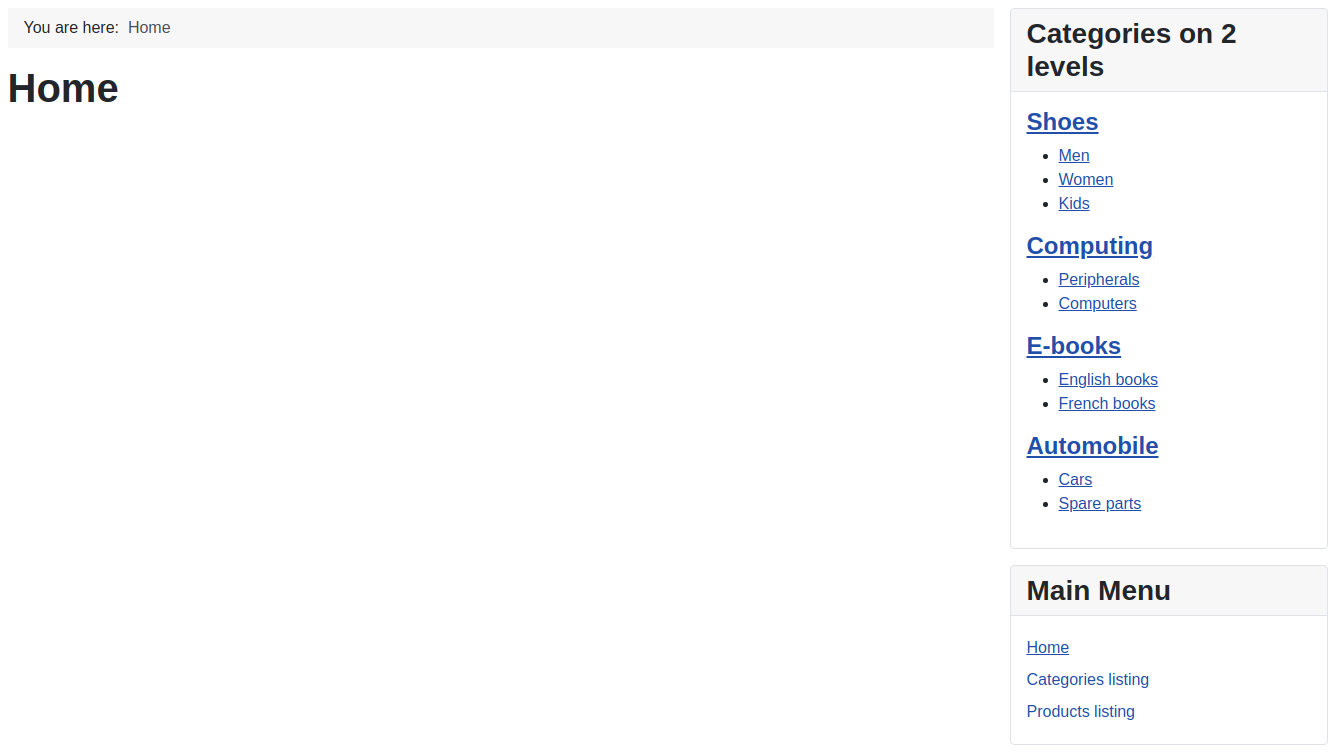Viewport: 1333px width, 754px height.
Task: Click Home in the breadcrumb trail
Action: [x=149, y=28]
